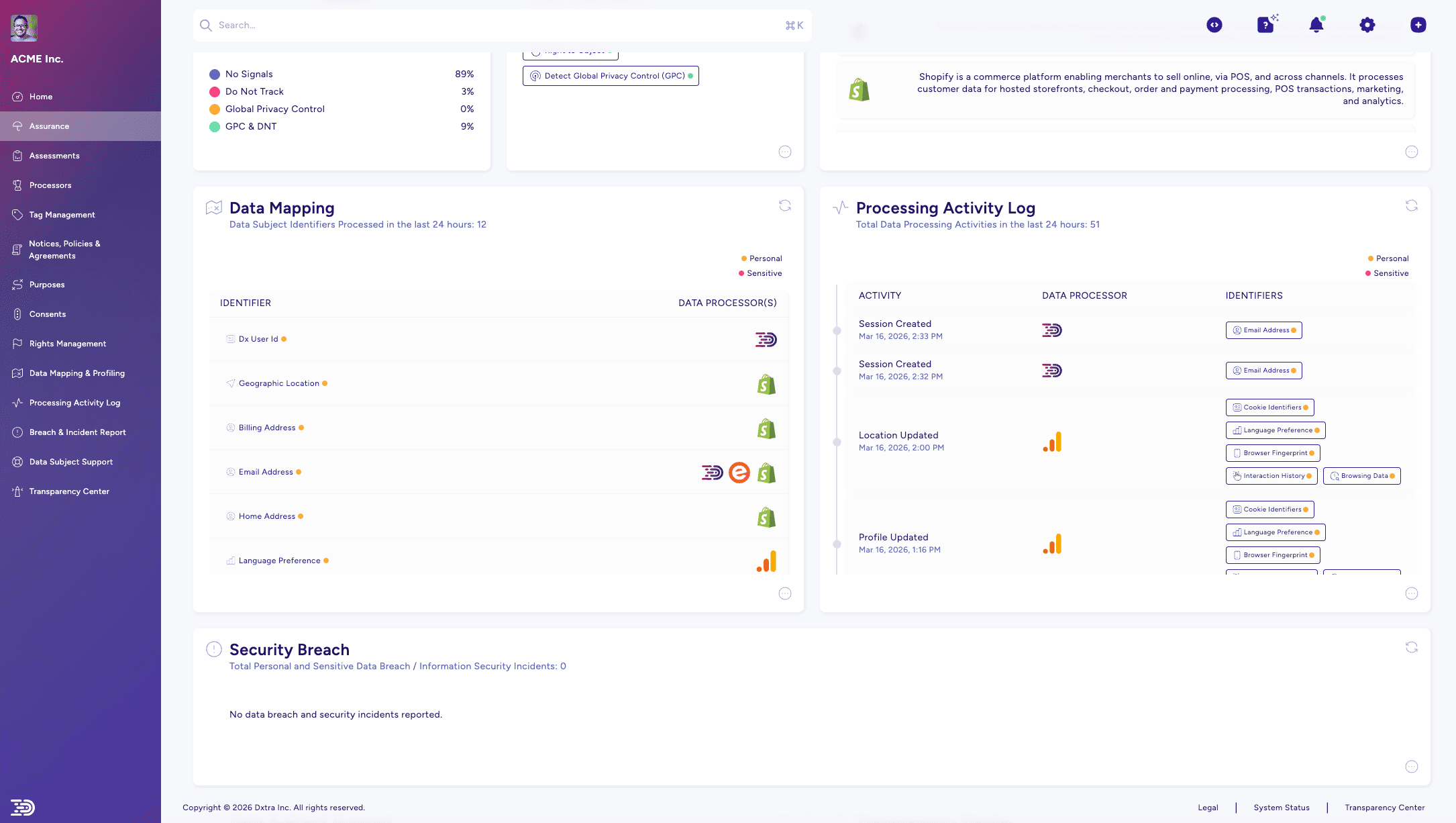Refresh the Processing Activity Log panel
Screen dimensions: 1456x823
tap(1411, 205)
